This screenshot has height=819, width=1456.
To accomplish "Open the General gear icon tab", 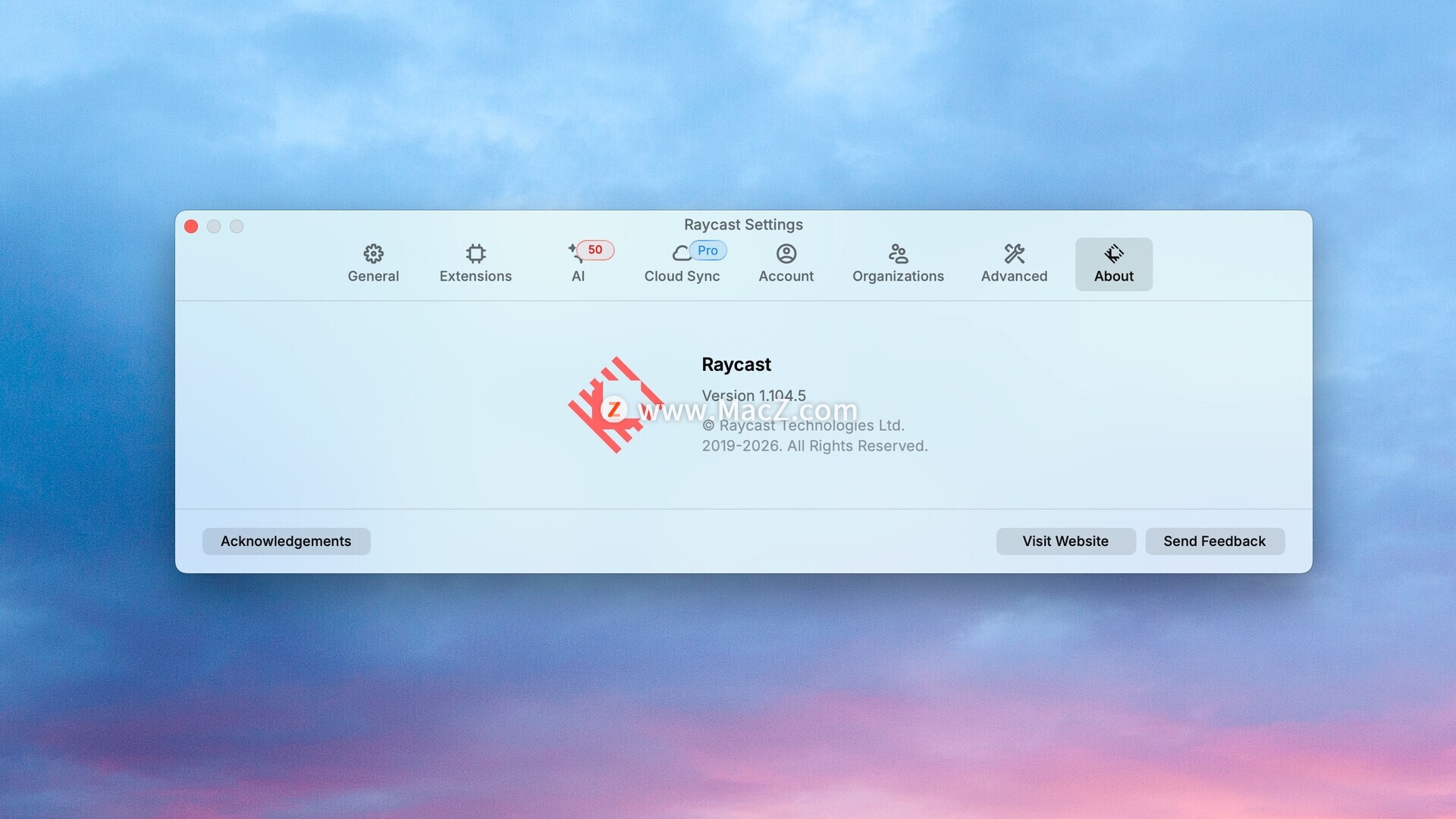I will (x=373, y=253).
